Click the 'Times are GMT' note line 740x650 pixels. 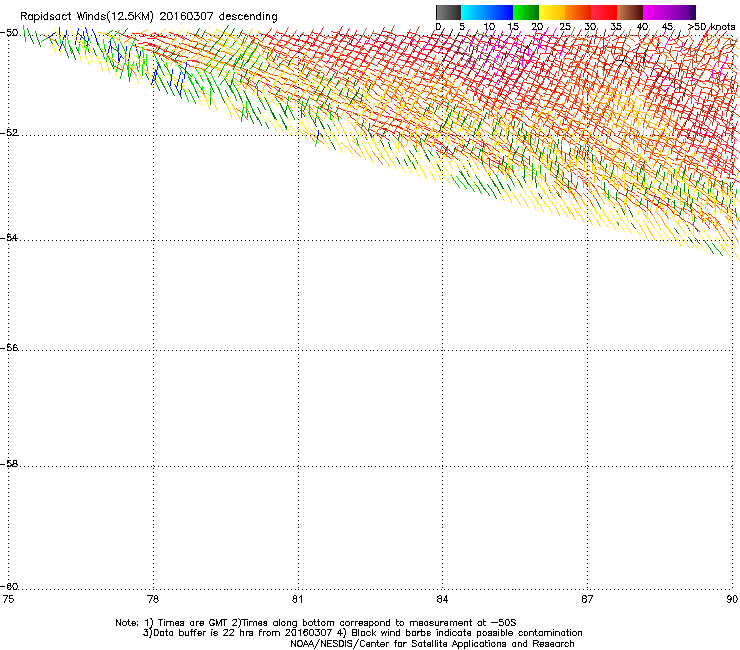316,623
